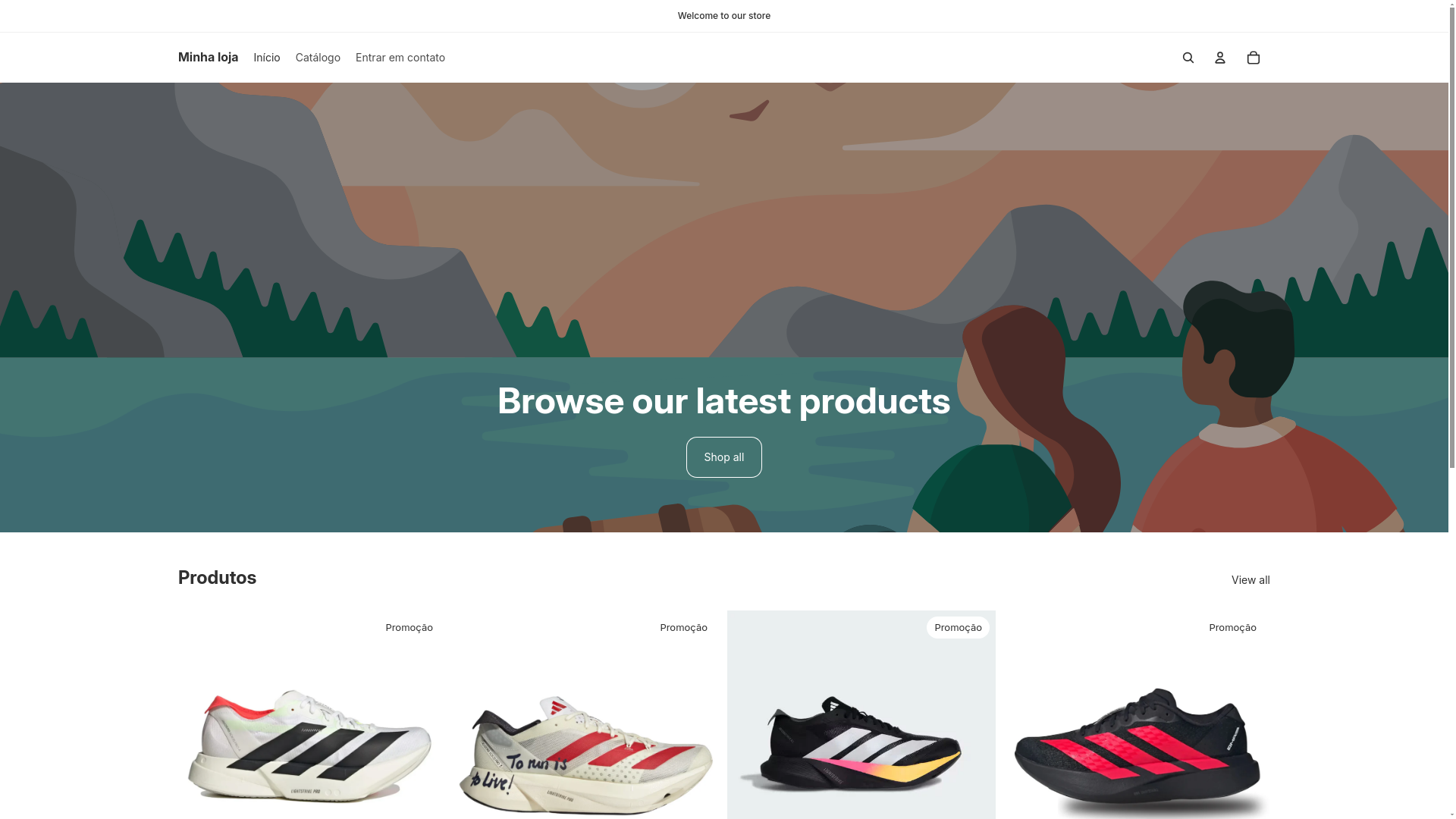Go to the Início menu item
This screenshot has height=819, width=1456.
tap(267, 58)
